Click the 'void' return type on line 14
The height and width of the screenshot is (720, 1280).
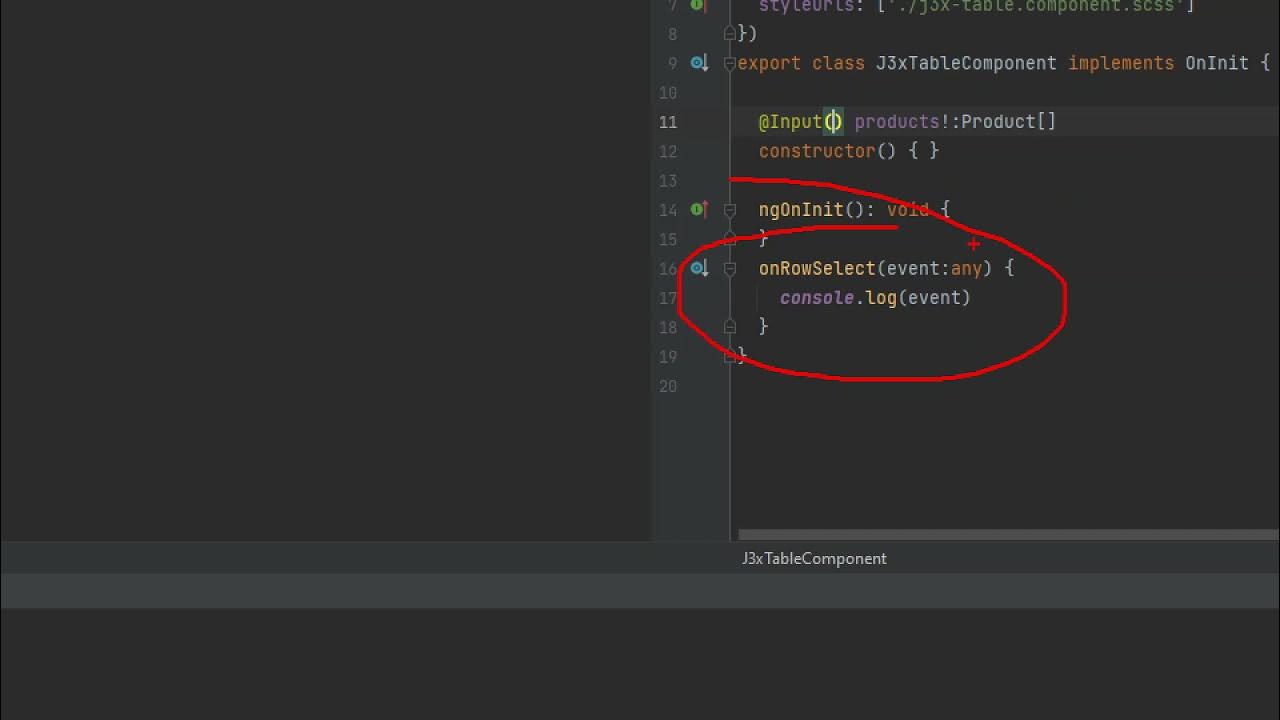908,210
